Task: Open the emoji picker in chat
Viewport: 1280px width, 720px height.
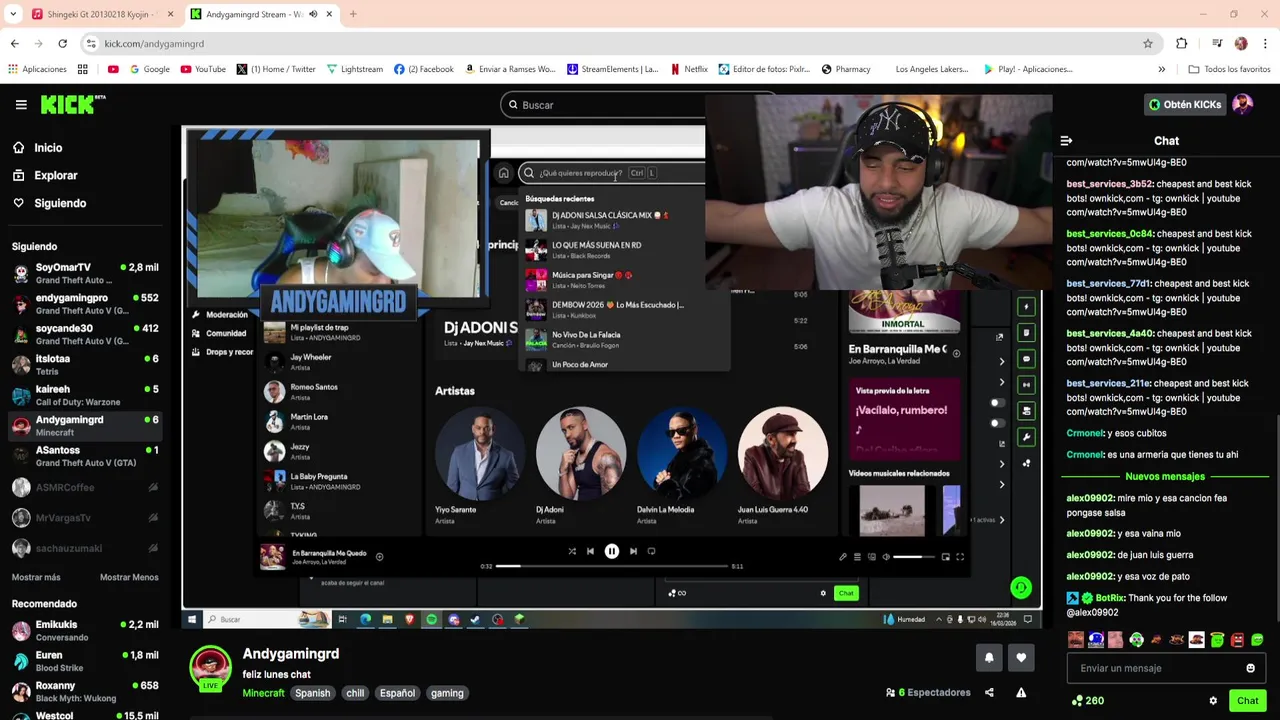Action: click(1250, 668)
